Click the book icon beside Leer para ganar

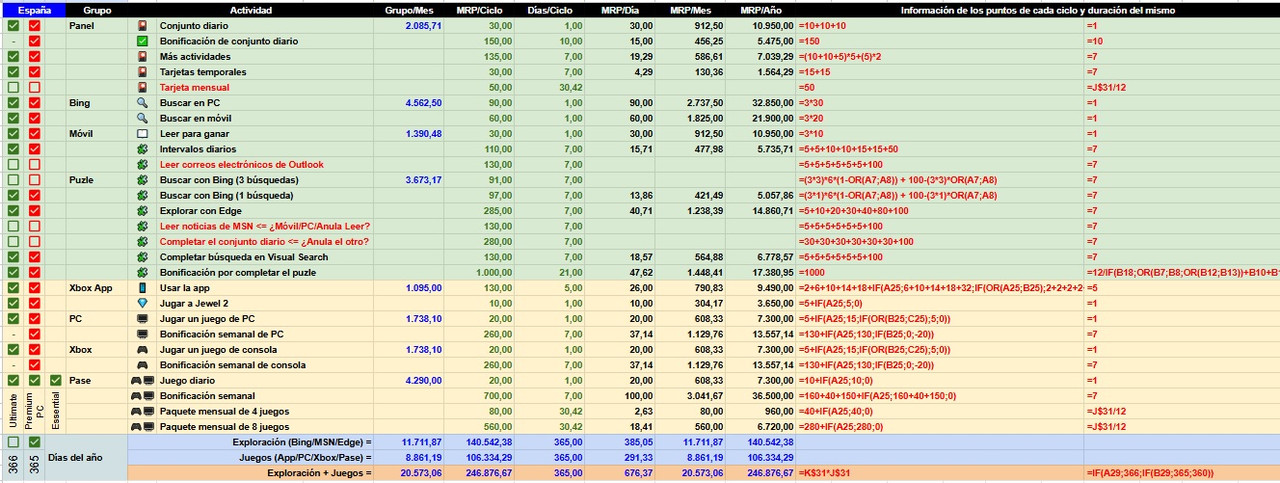(x=142, y=134)
